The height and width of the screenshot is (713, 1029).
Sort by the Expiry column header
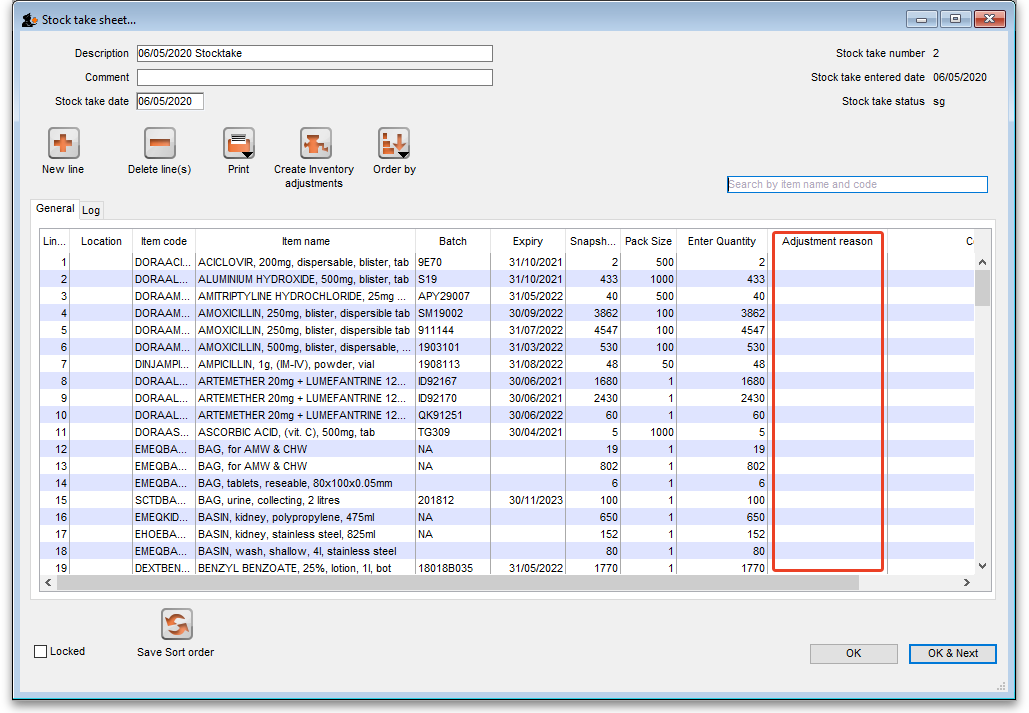pos(527,241)
